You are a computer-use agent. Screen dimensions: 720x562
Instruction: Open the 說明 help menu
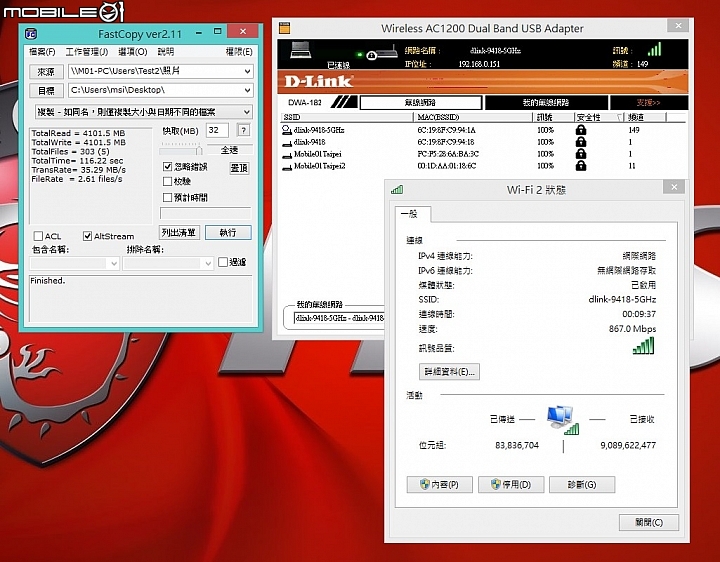pos(166,52)
